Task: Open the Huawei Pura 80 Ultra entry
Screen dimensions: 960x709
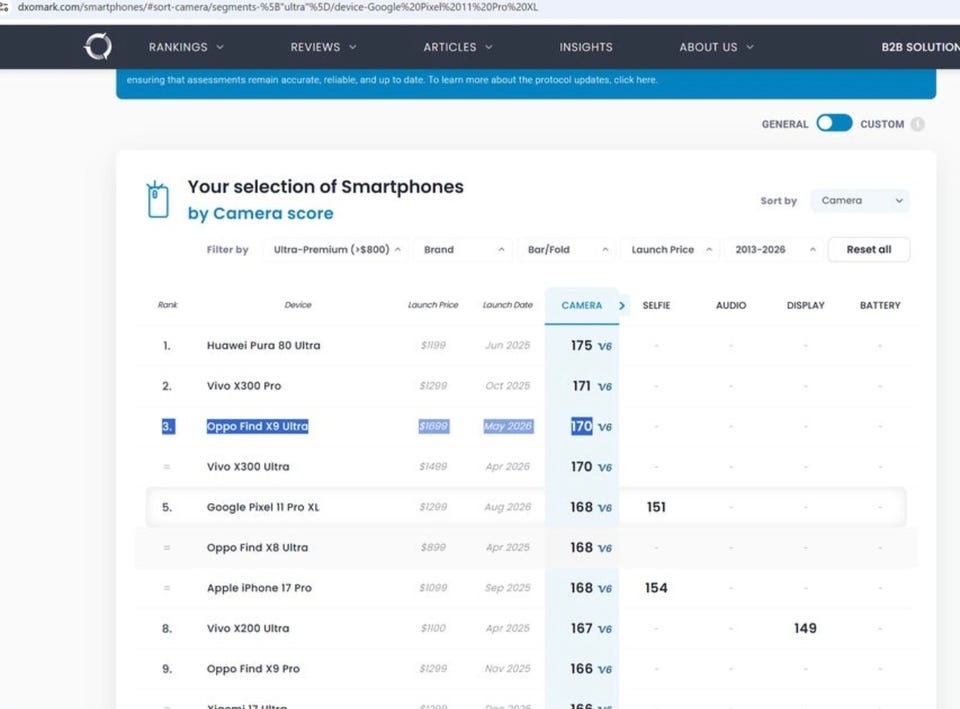Action: click(x=263, y=345)
